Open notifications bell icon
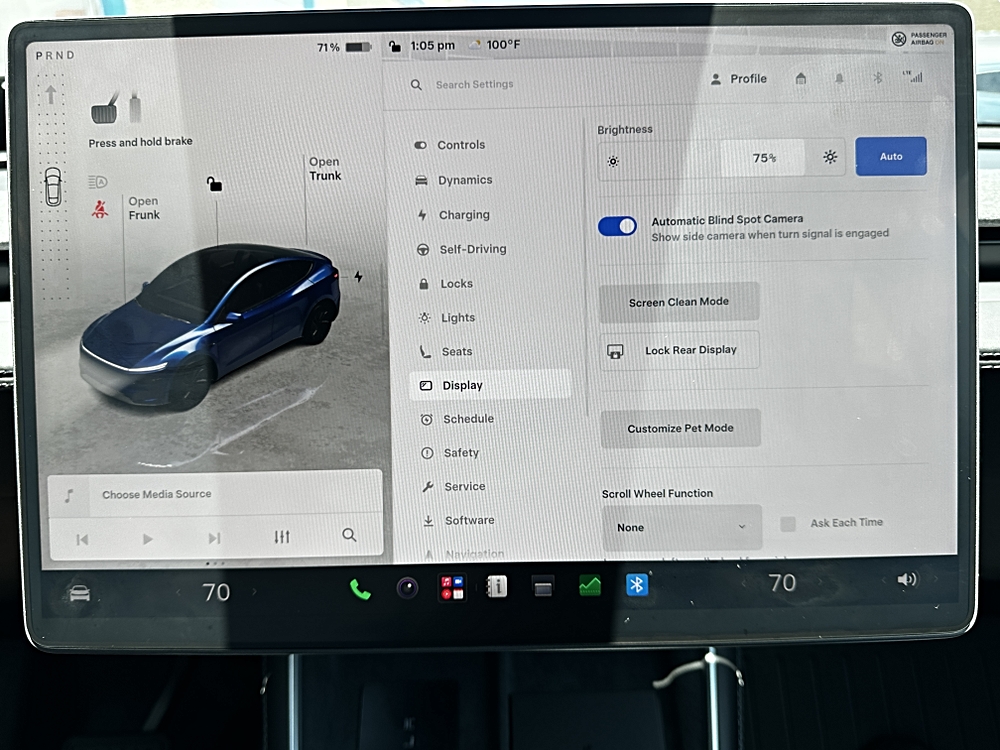The width and height of the screenshot is (1000, 750). coord(839,78)
